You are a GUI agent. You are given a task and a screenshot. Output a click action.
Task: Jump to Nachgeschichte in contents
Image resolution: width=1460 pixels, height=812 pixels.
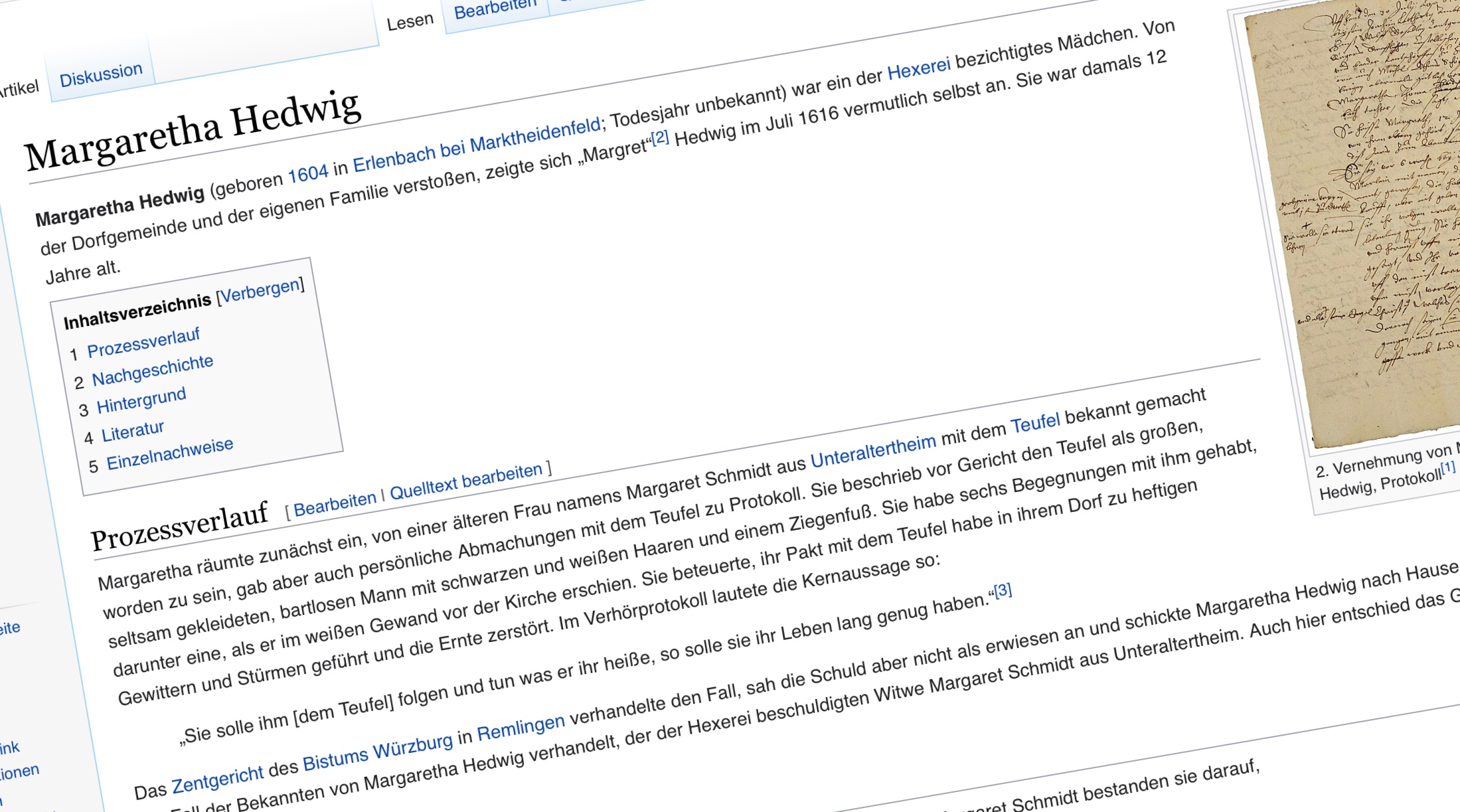tap(152, 370)
